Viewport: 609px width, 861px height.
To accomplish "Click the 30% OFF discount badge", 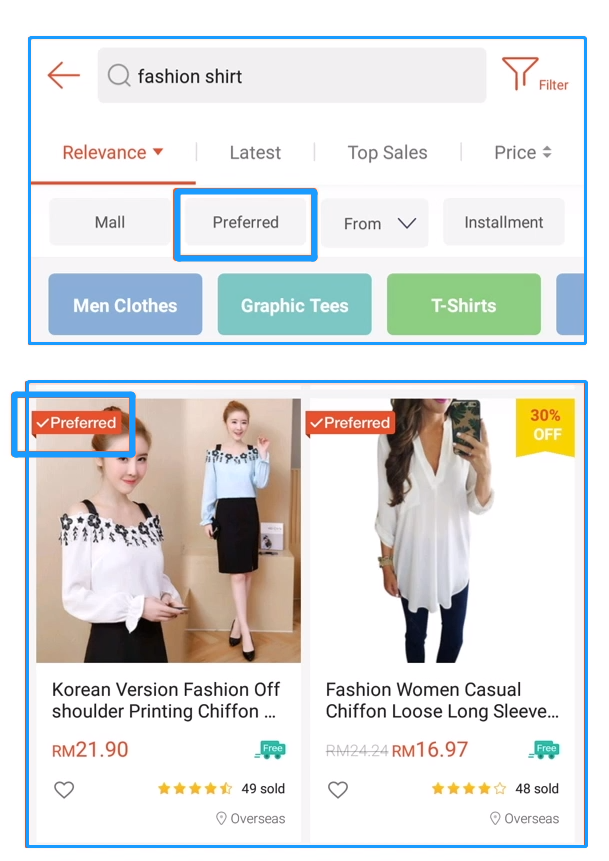I will (545, 427).
